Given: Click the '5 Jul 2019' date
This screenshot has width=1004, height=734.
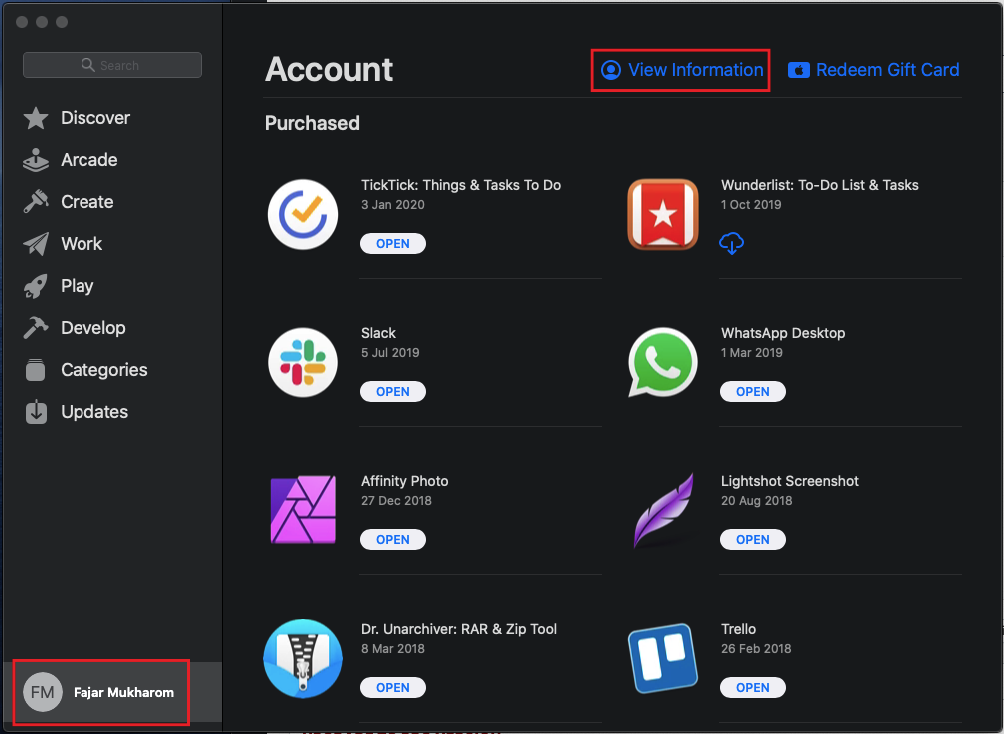Looking at the screenshot, I should pos(390,353).
